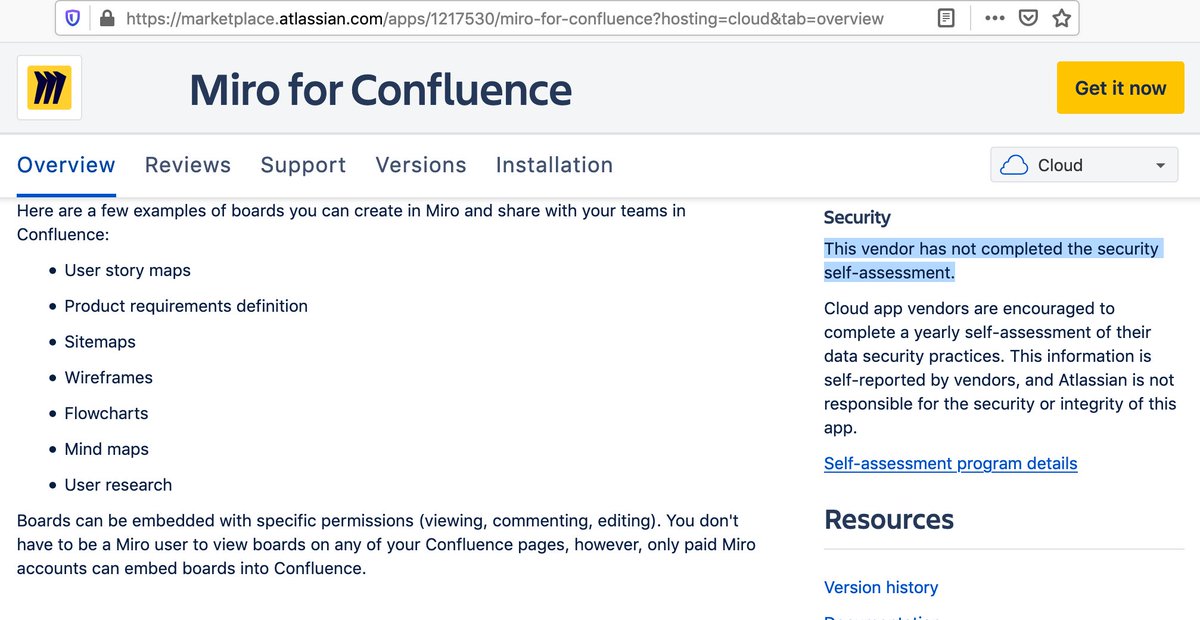Click the Get it now button
Screen dimensions: 1200x620
click(x=1120, y=88)
